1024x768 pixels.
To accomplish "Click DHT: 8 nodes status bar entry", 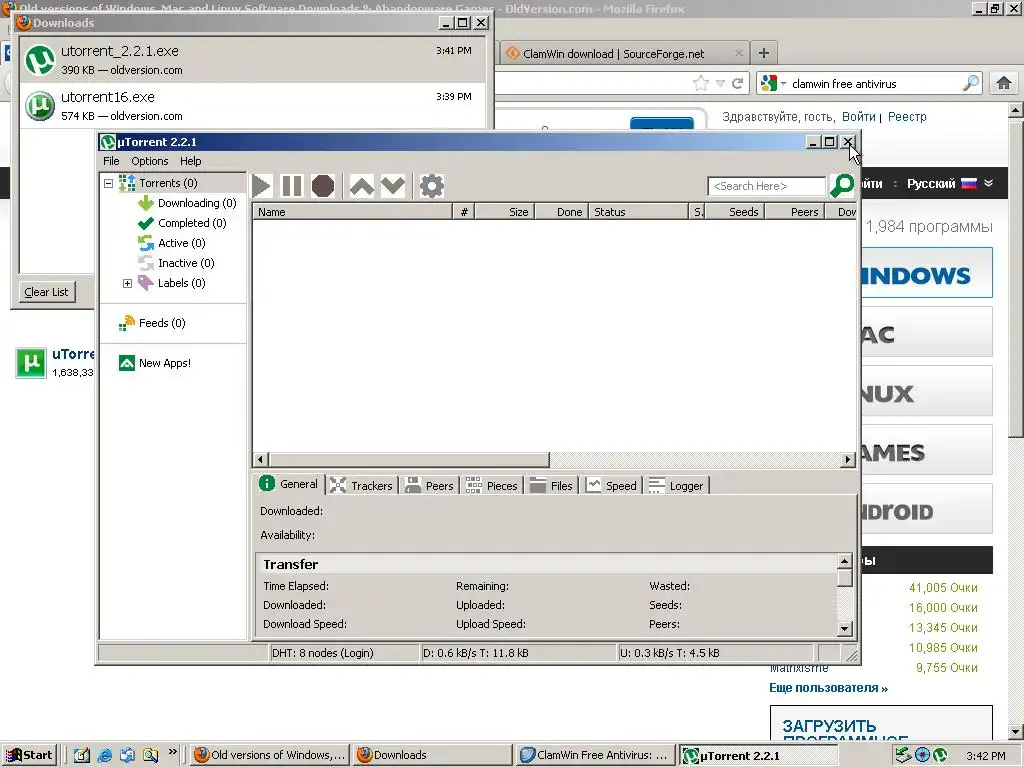I will (344, 653).
